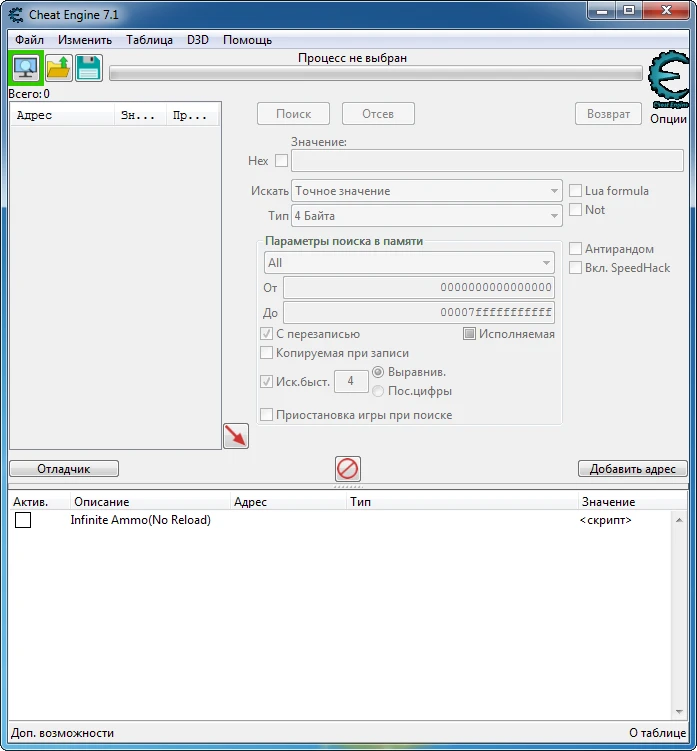The width and height of the screenshot is (697, 751).
Task: Open the D3D menu
Action: point(198,40)
